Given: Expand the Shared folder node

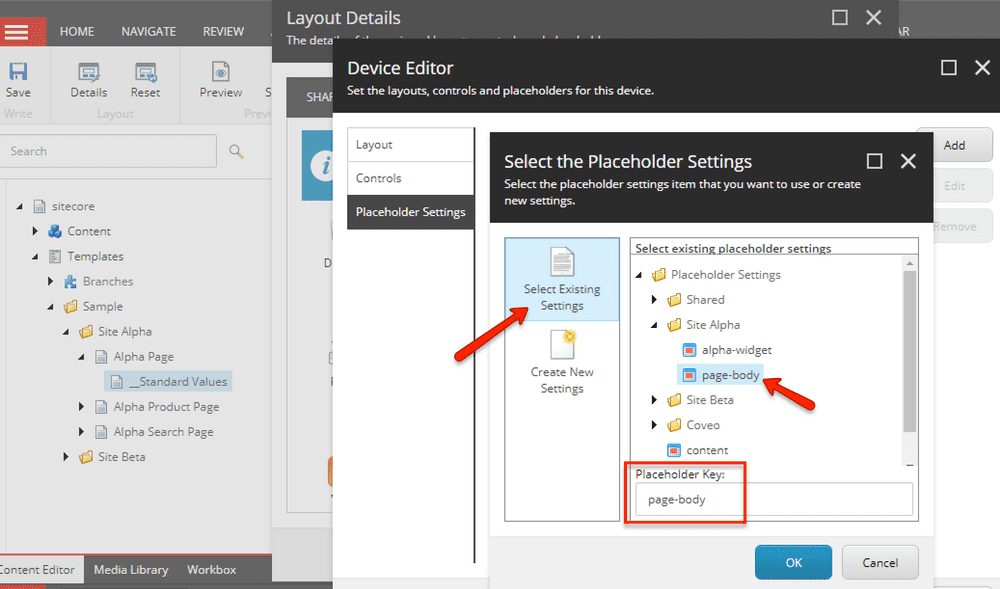Looking at the screenshot, I should coord(654,300).
